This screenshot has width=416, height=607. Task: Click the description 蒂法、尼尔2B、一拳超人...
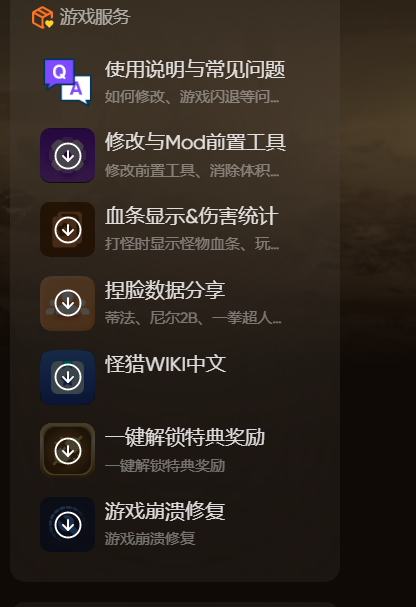point(193,318)
